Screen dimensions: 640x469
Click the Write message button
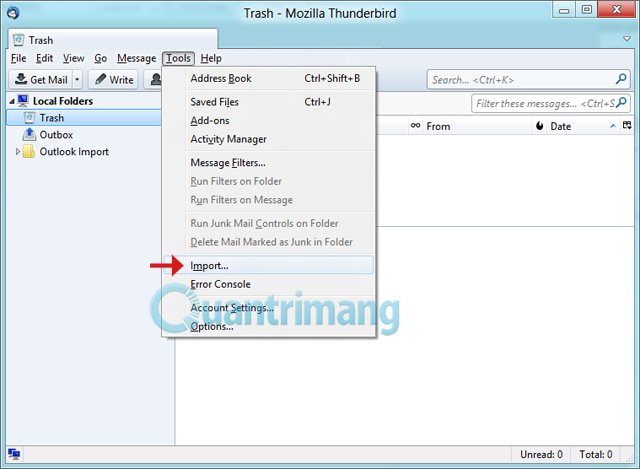(113, 80)
